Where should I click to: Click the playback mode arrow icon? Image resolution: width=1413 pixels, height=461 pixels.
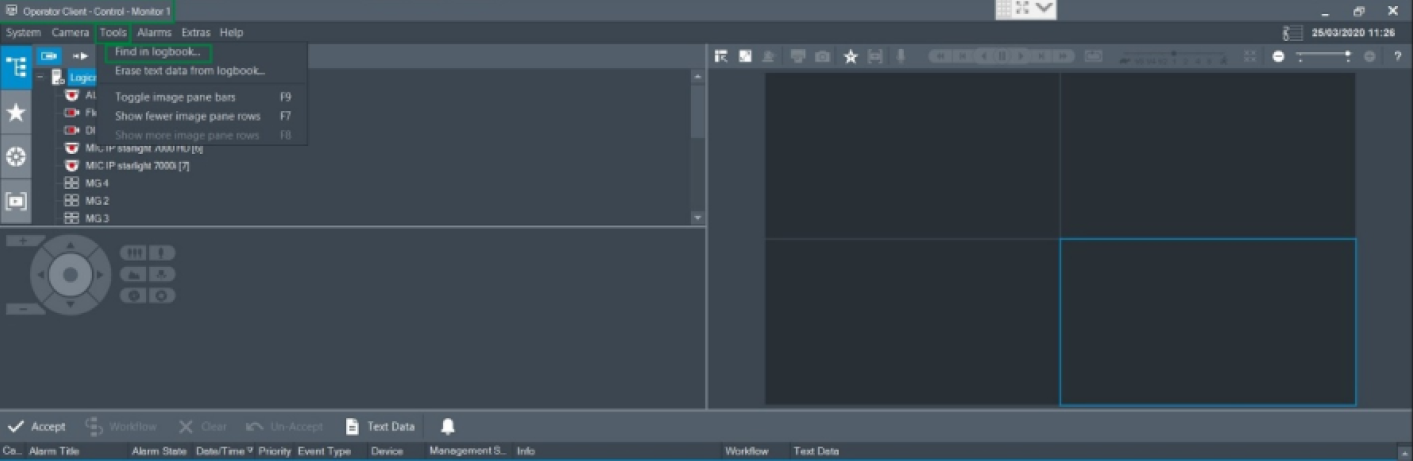click(81, 56)
